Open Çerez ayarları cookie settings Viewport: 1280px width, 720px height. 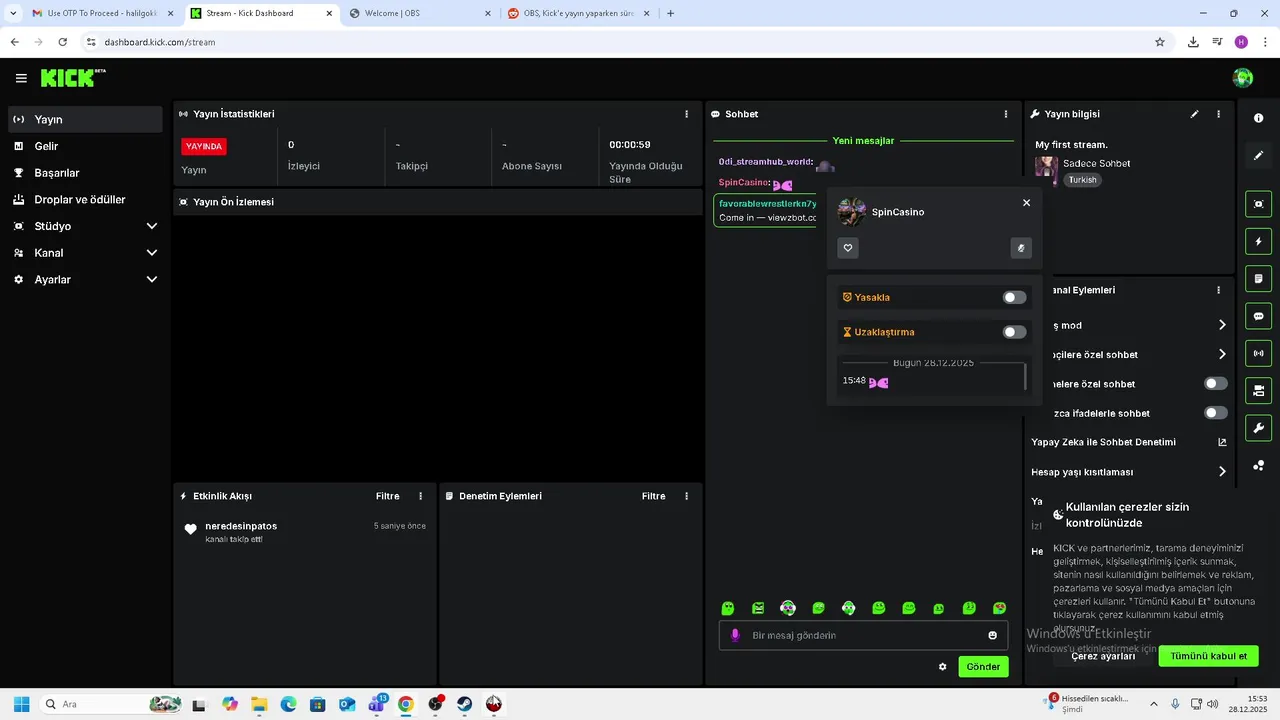click(1103, 656)
